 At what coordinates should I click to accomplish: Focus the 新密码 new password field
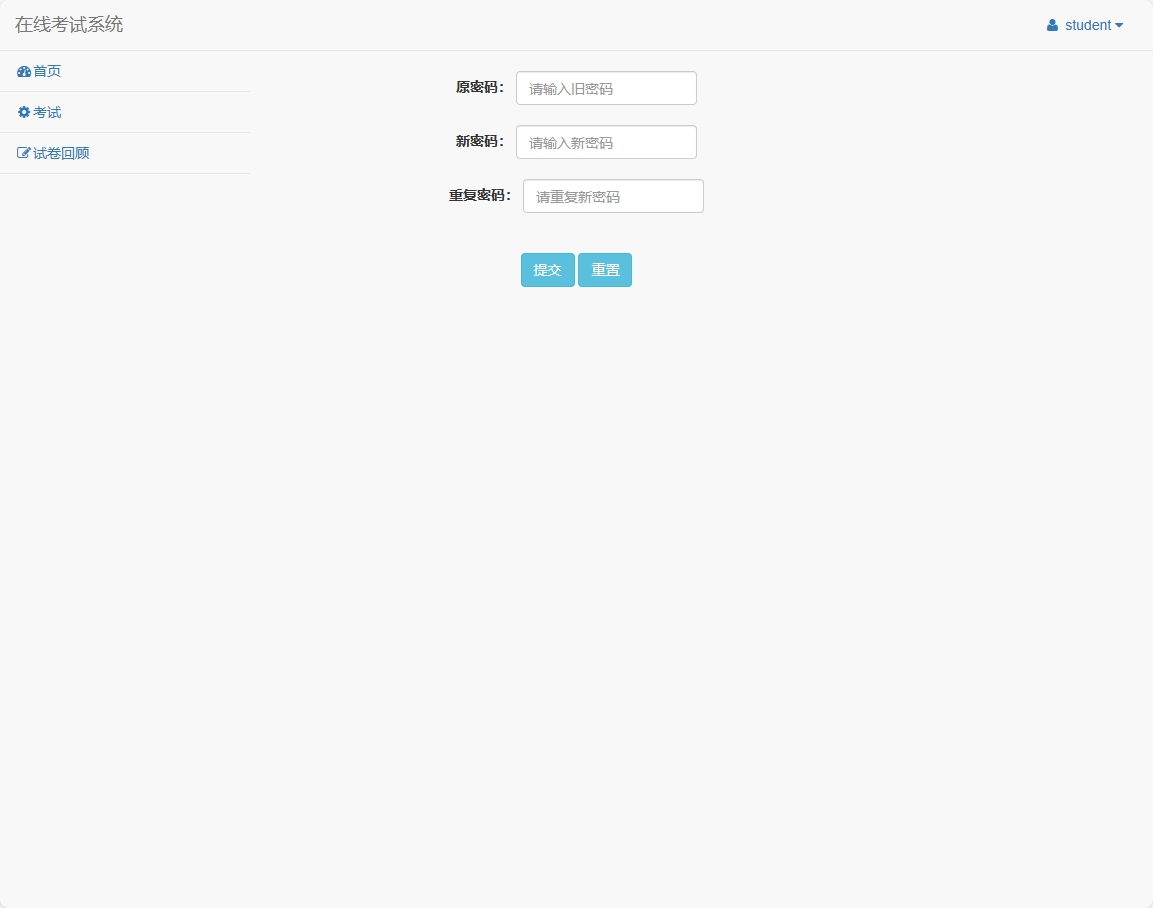(x=607, y=142)
